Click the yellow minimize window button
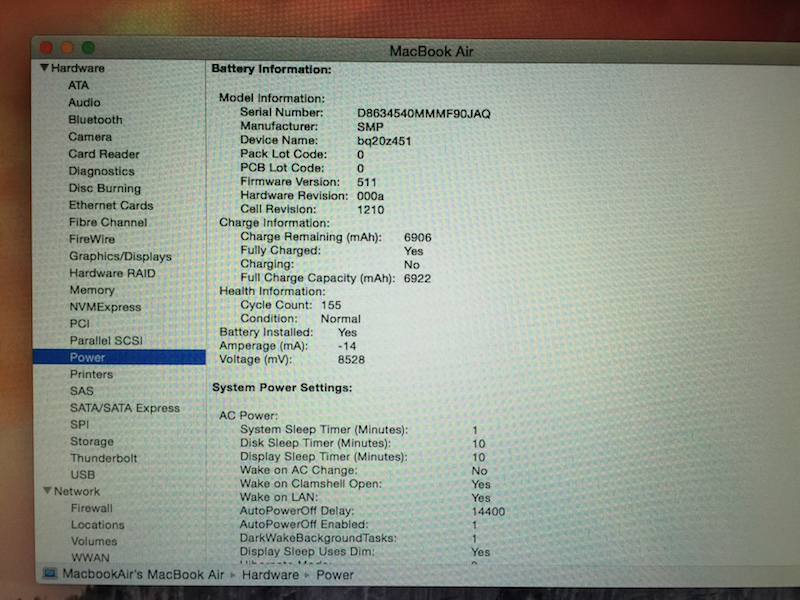Image resolution: width=800 pixels, height=600 pixels. (67, 48)
